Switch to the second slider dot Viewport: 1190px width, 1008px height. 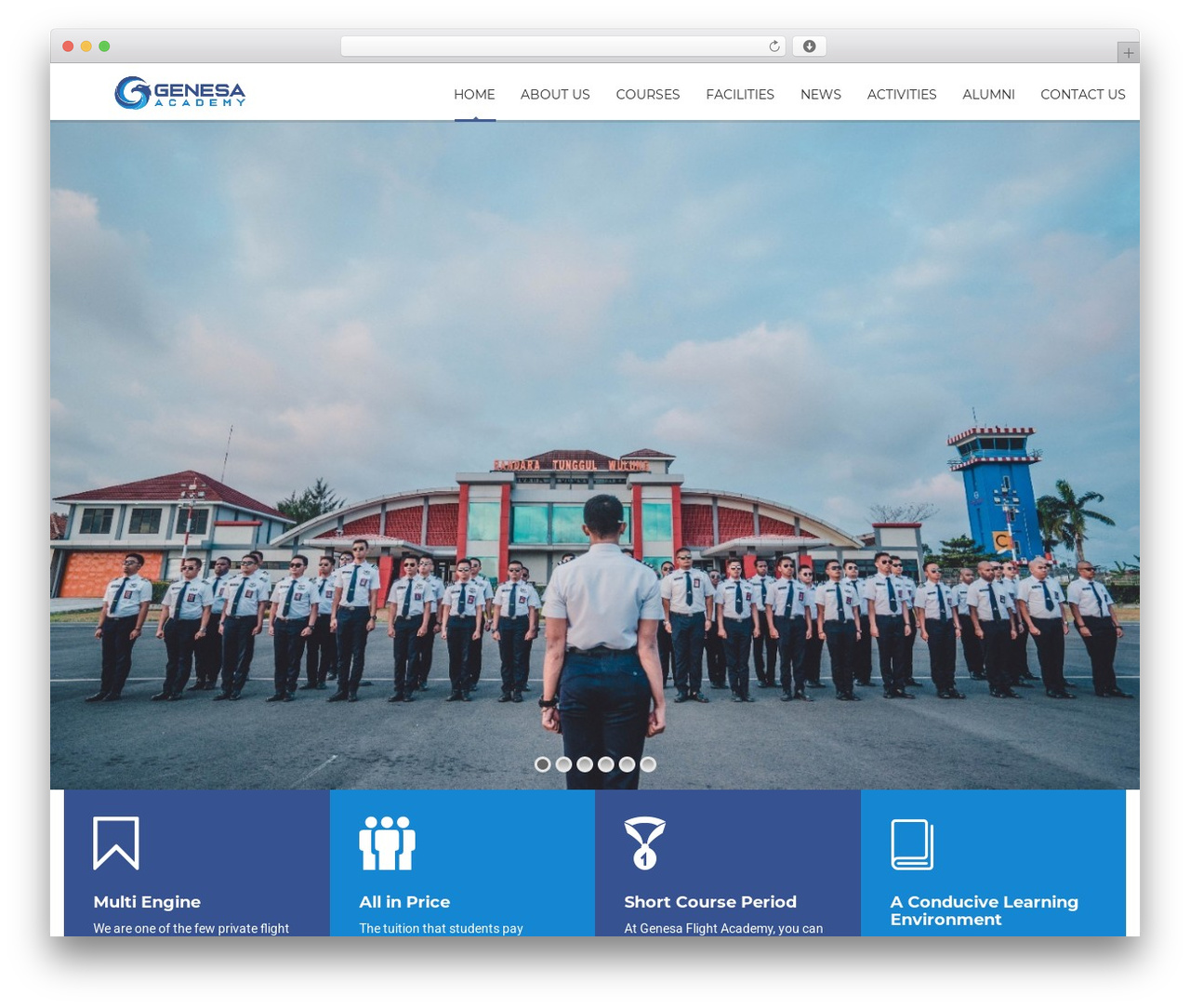pyautogui.click(x=563, y=764)
